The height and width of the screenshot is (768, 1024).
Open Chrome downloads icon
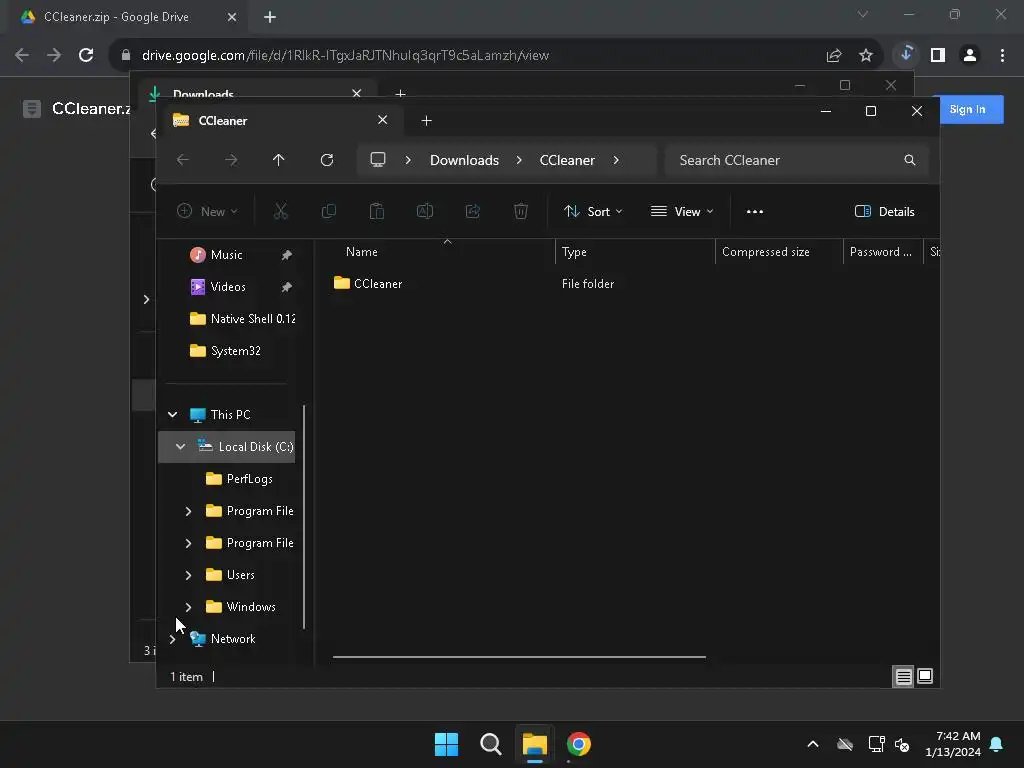[906, 54]
